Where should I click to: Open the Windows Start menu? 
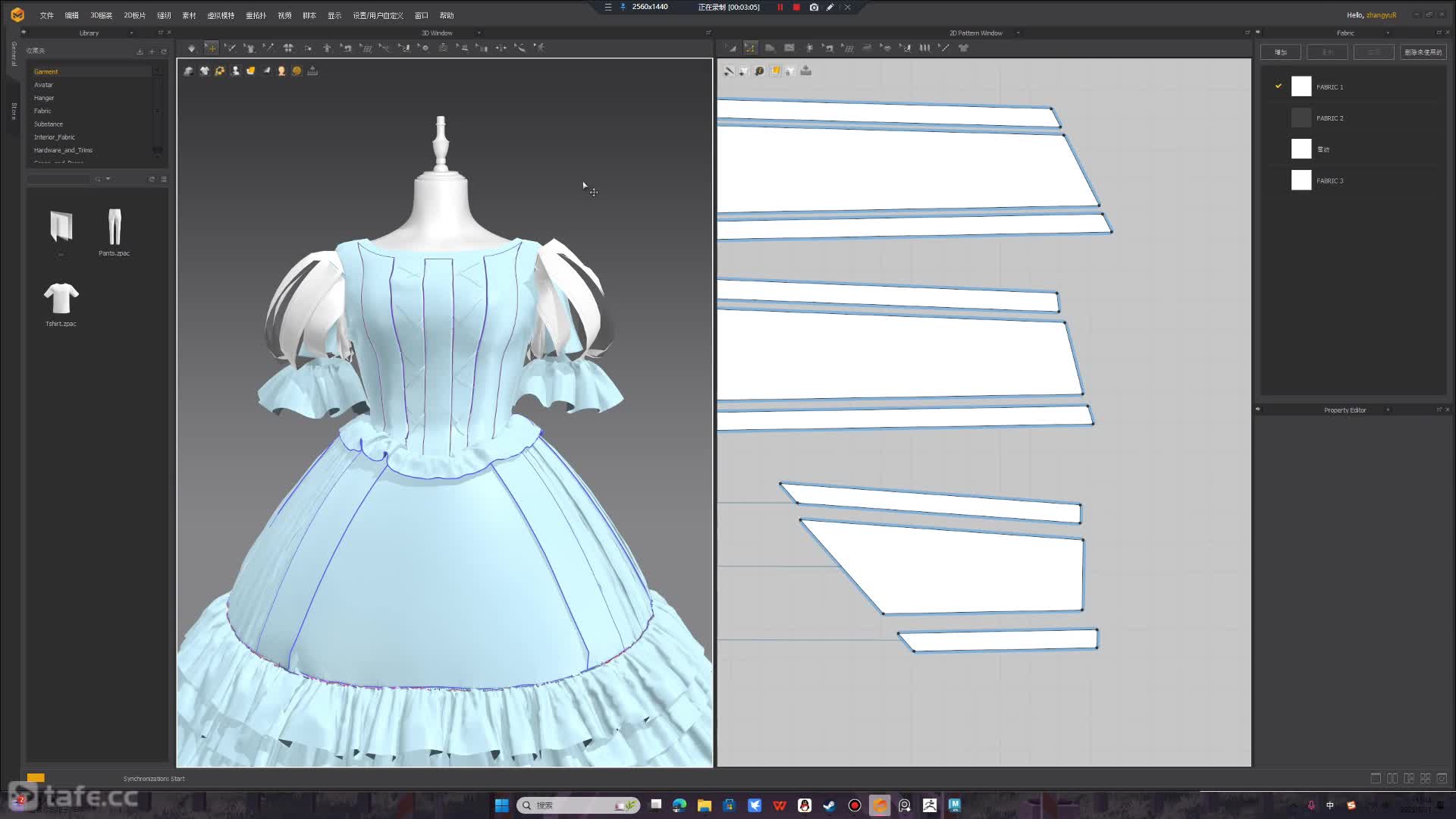click(502, 805)
